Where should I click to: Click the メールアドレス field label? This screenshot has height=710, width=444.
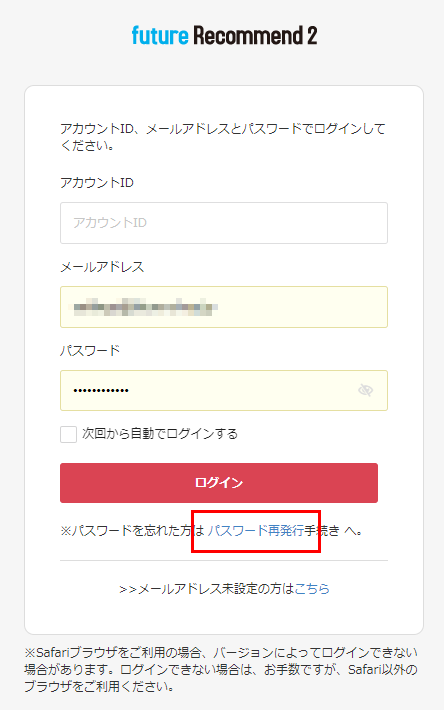click(102, 267)
